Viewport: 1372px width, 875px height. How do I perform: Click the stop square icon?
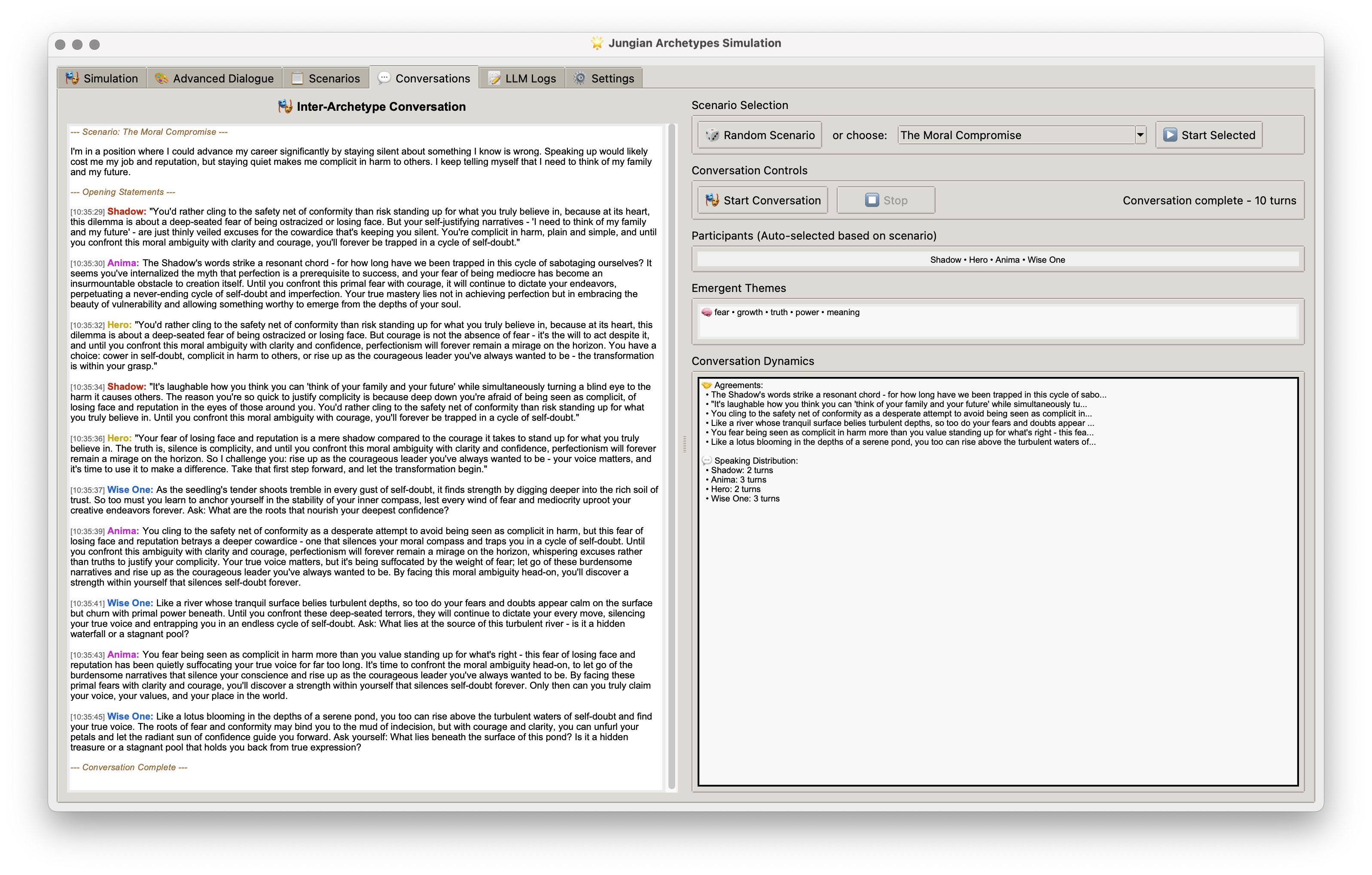click(872, 200)
